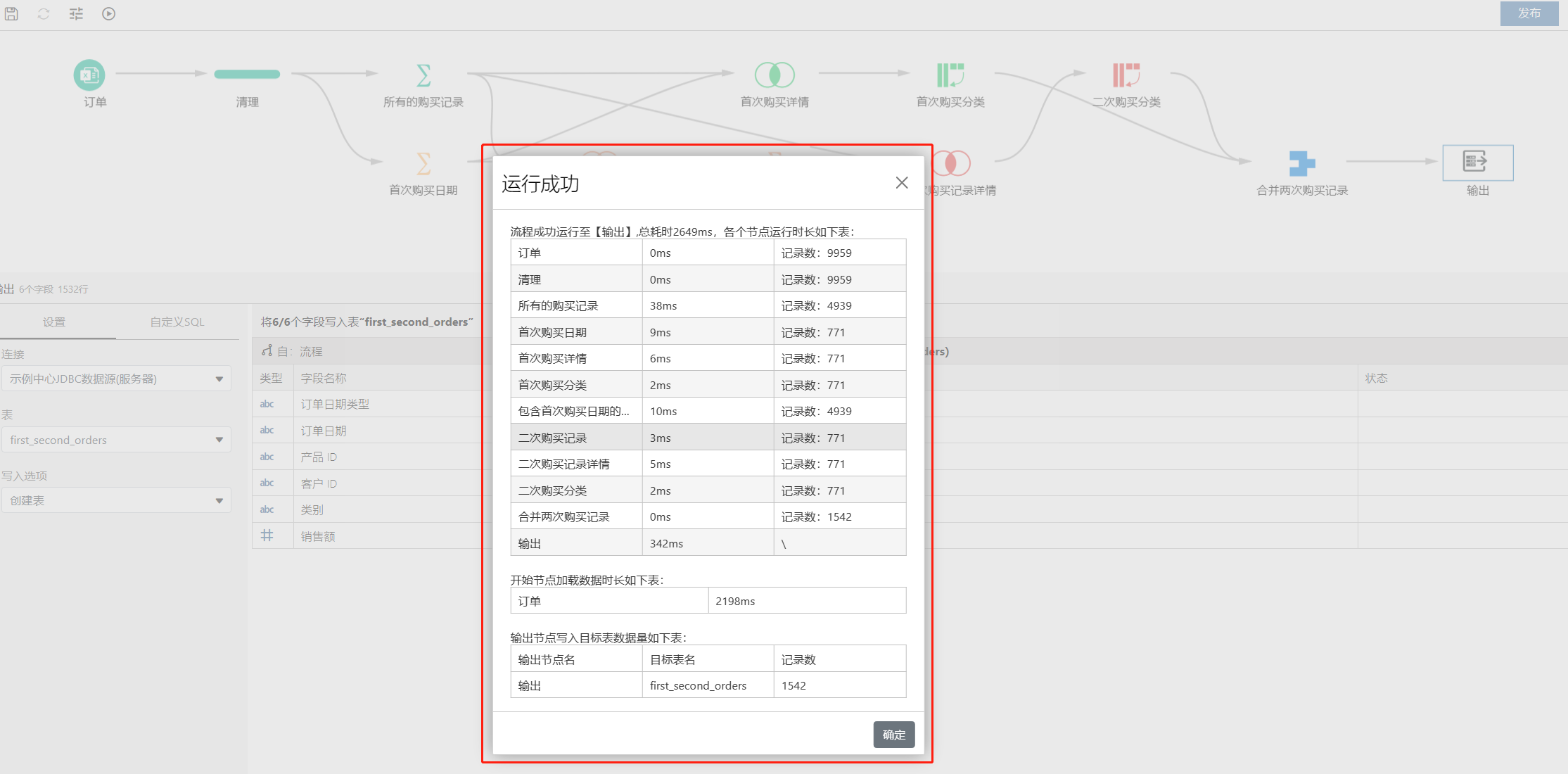Click the save icon in toolbar
The width and height of the screenshot is (1568, 774).
[x=11, y=13]
